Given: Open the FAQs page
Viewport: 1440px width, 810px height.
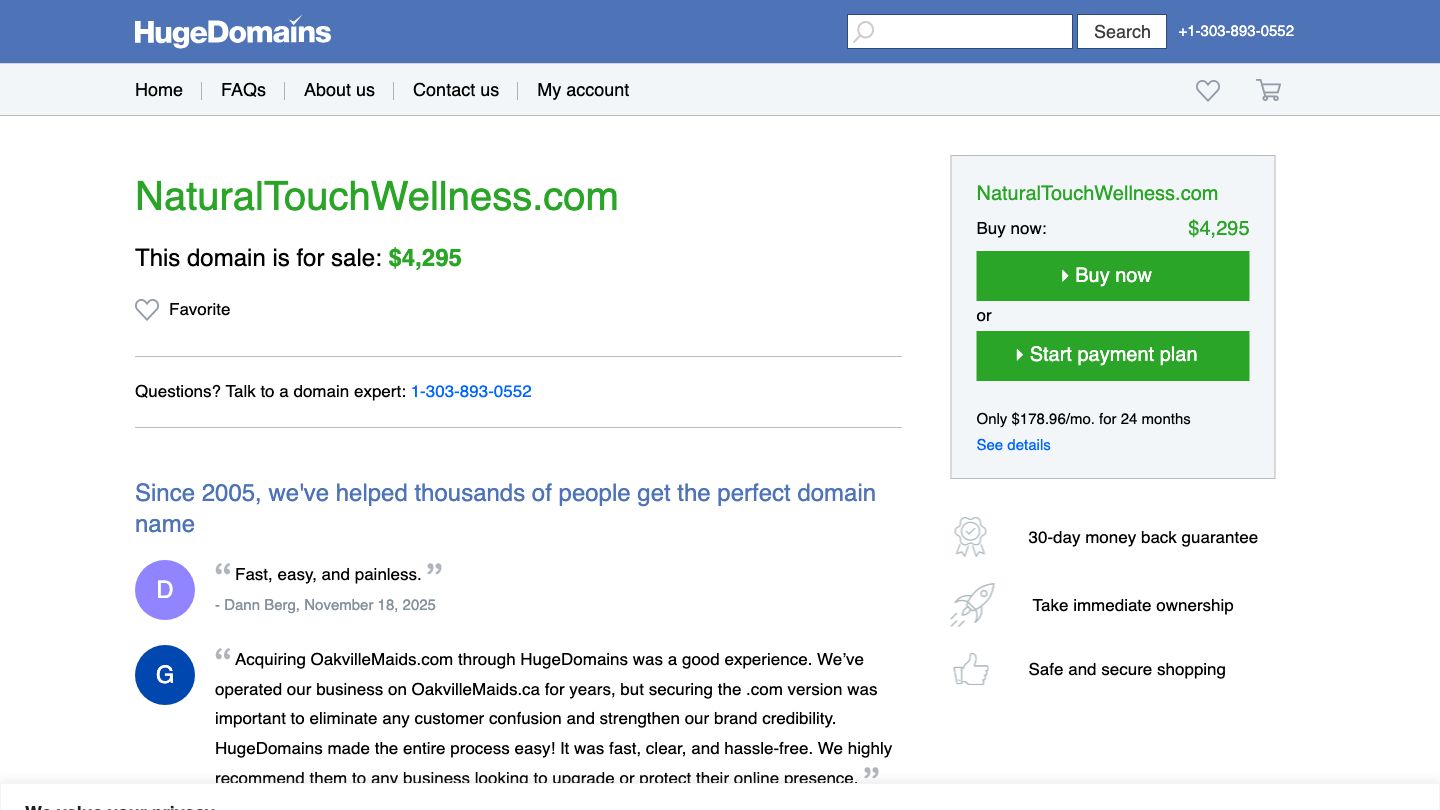Looking at the screenshot, I should point(243,90).
